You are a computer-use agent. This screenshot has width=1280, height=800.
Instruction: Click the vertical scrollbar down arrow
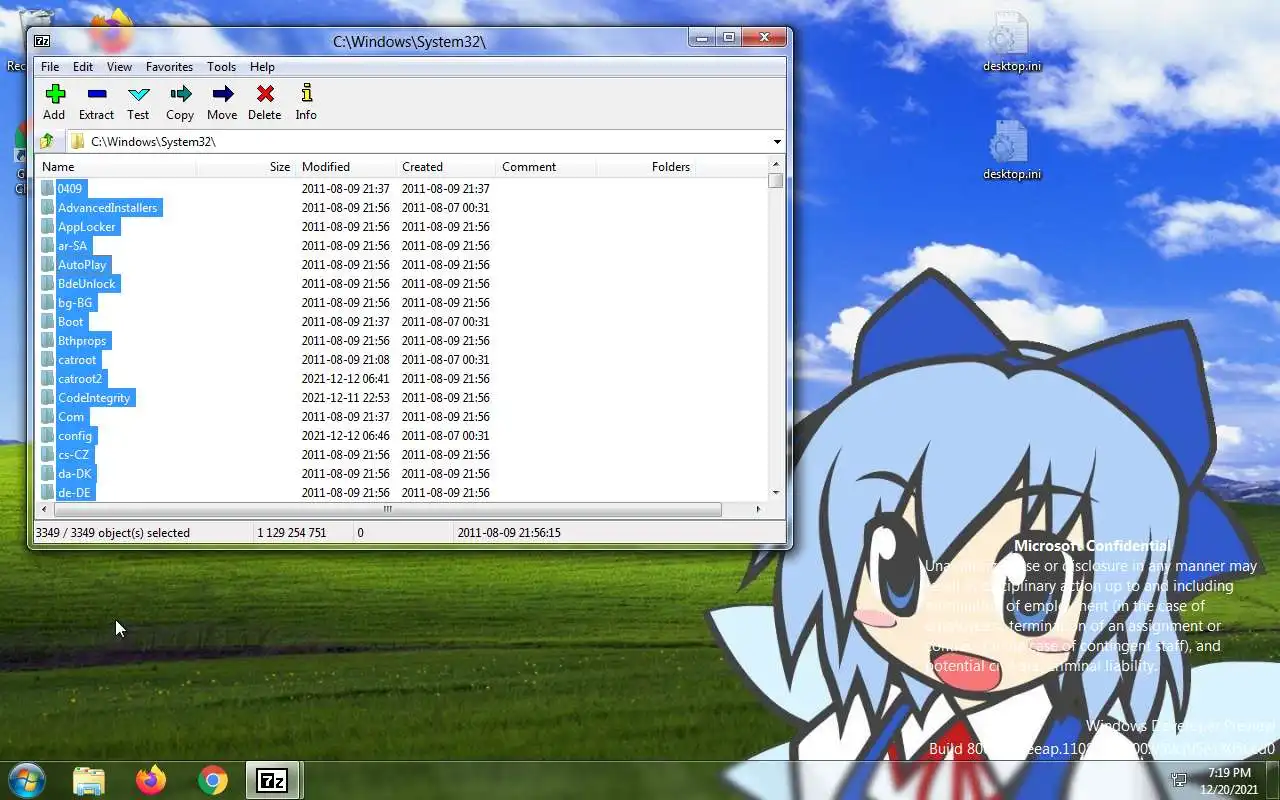coord(776,493)
